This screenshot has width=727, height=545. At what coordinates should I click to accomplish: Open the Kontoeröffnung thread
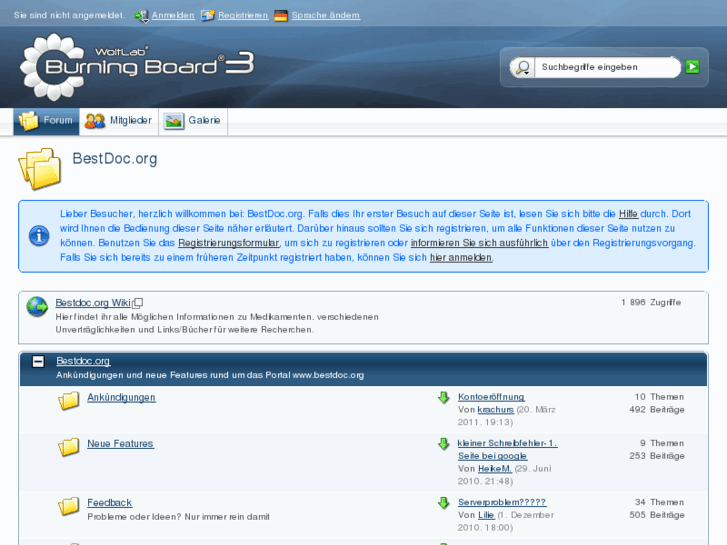tap(491, 397)
